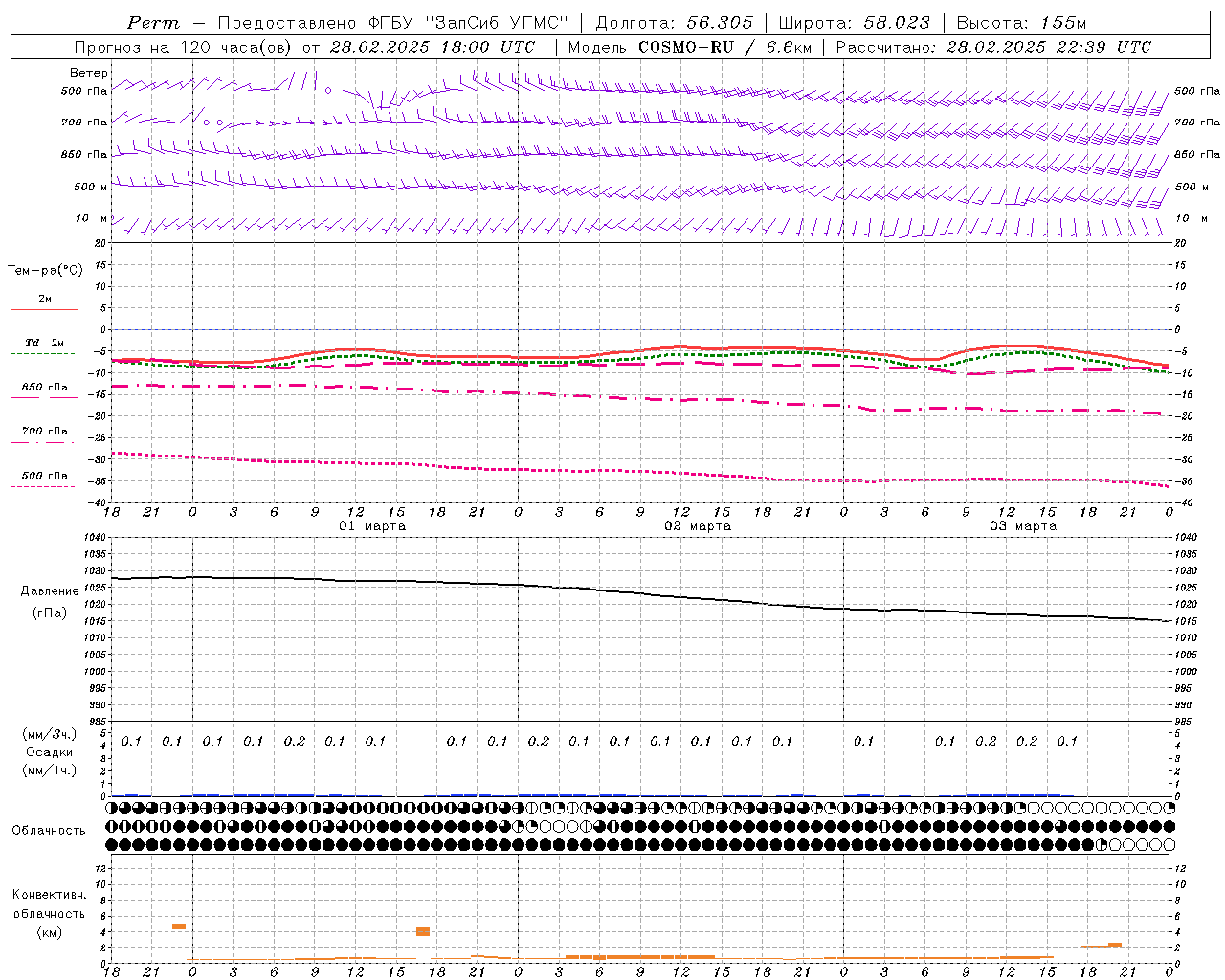The height and width of the screenshot is (980, 1225).
Task: Click the "Долгота: 56.305" longitude value
Action: click(675, 23)
